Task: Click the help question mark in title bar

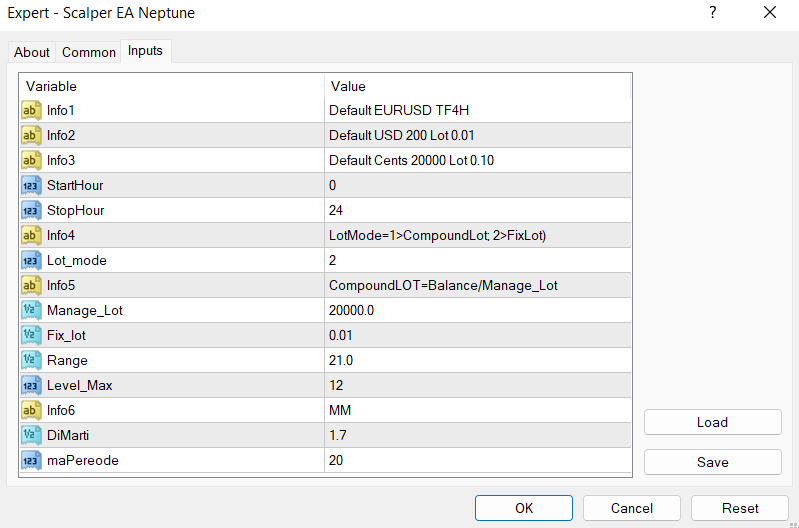Action: coord(713,13)
